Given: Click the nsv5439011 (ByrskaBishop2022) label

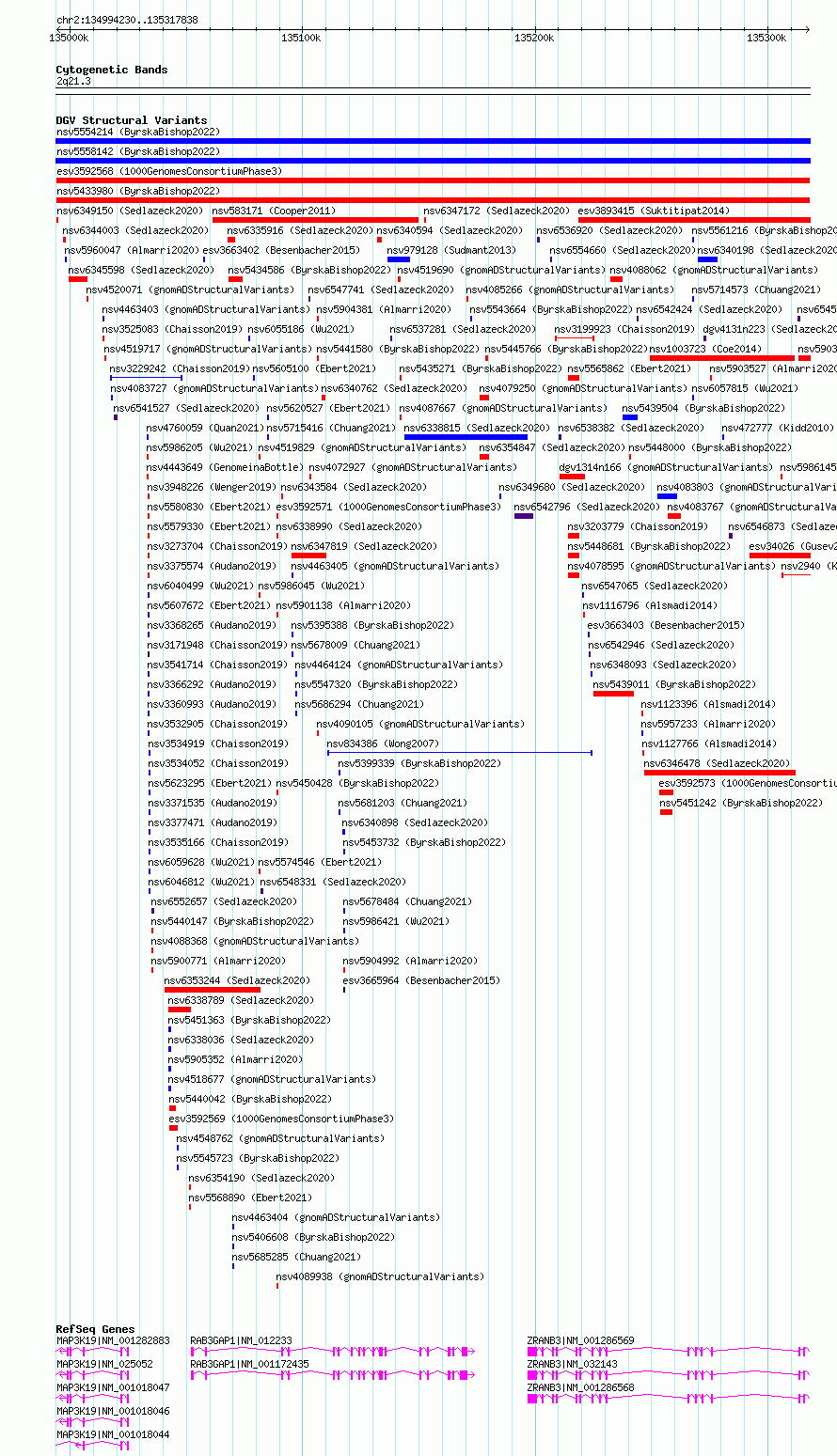Looking at the screenshot, I should coord(674,685).
